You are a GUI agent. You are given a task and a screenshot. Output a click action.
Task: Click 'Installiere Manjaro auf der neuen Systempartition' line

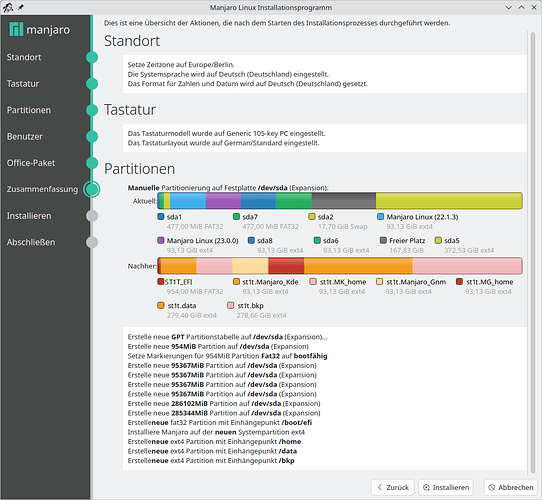(216, 432)
